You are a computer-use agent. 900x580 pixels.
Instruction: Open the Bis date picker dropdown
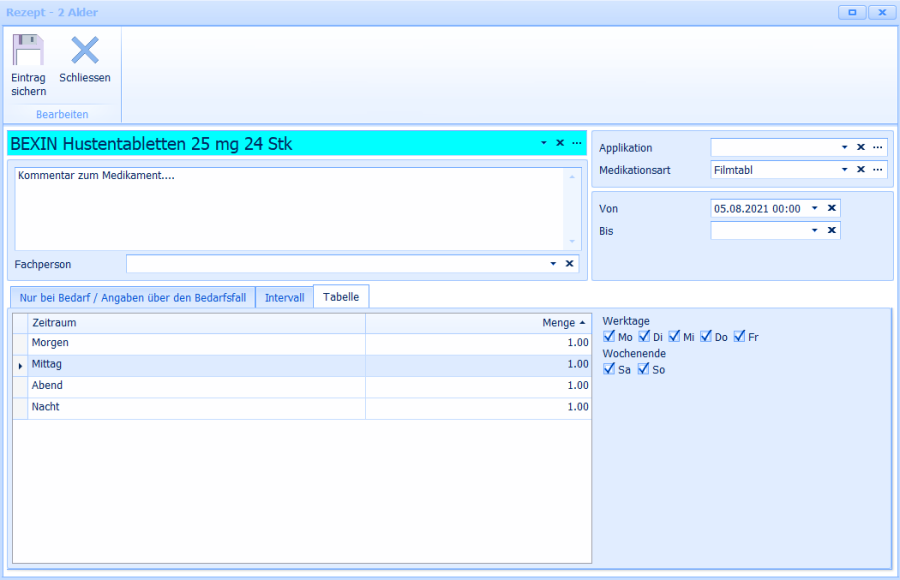click(814, 230)
